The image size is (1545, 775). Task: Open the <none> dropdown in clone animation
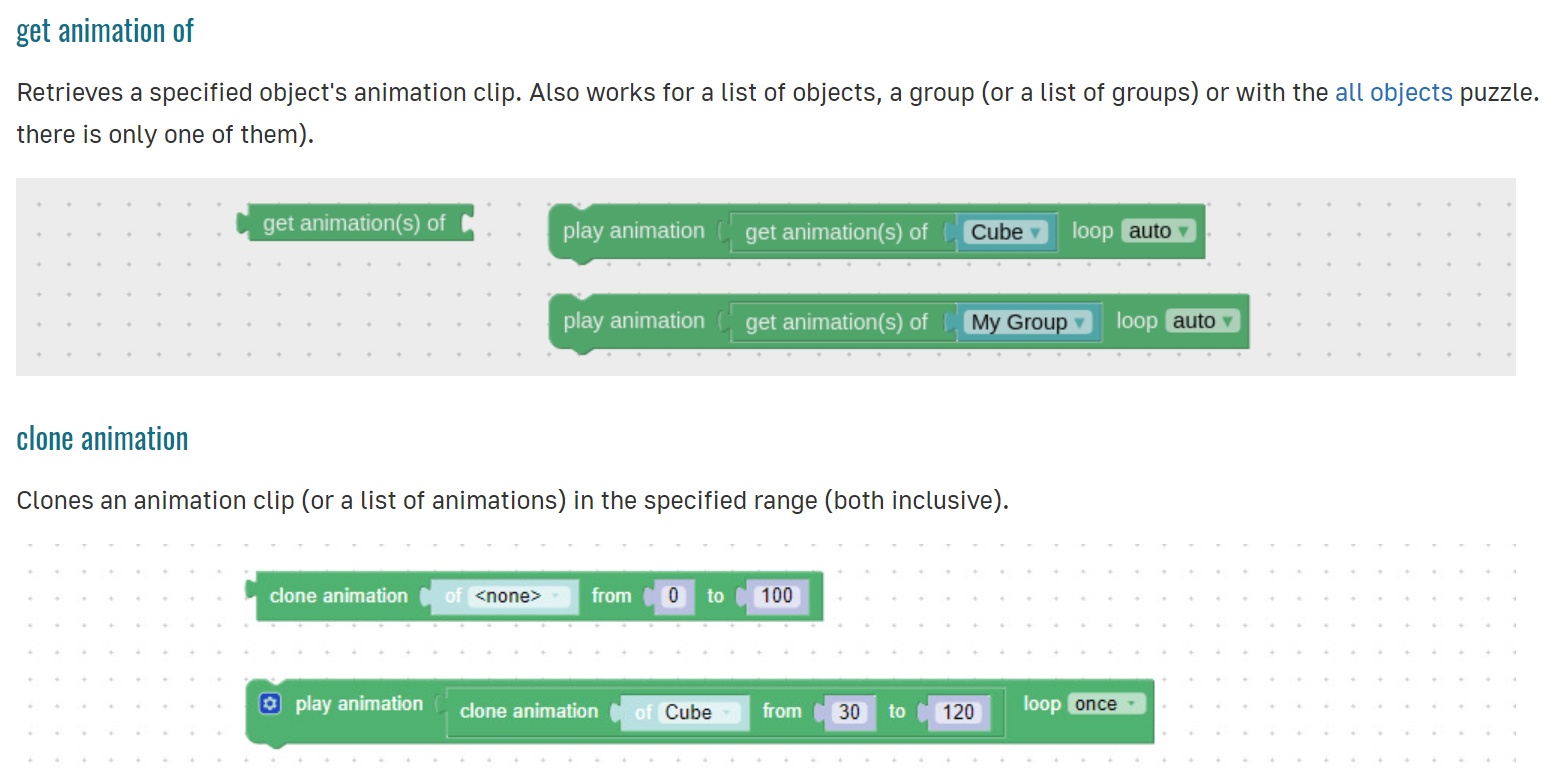[520, 596]
